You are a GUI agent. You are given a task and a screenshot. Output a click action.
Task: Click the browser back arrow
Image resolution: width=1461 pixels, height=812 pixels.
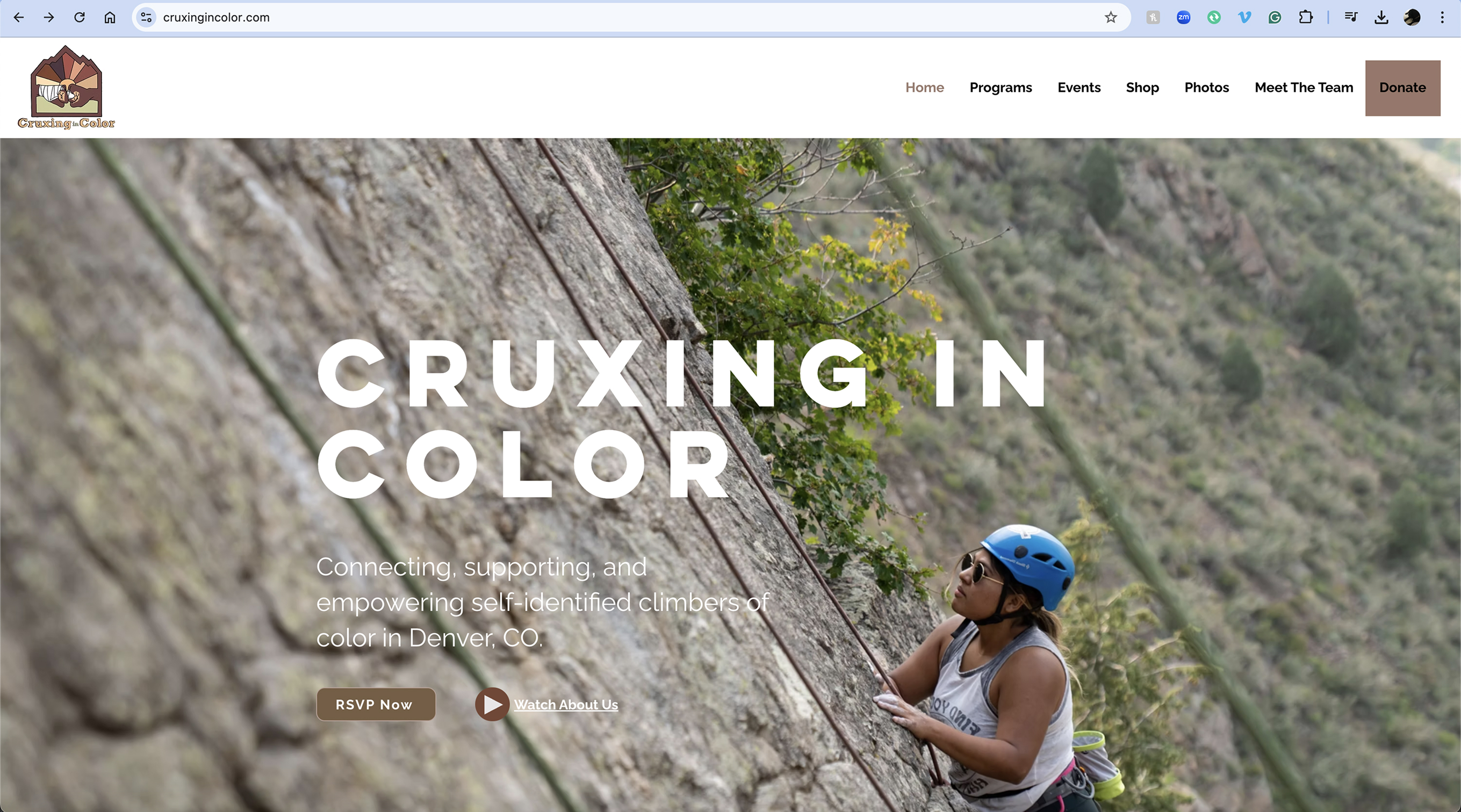point(19,18)
